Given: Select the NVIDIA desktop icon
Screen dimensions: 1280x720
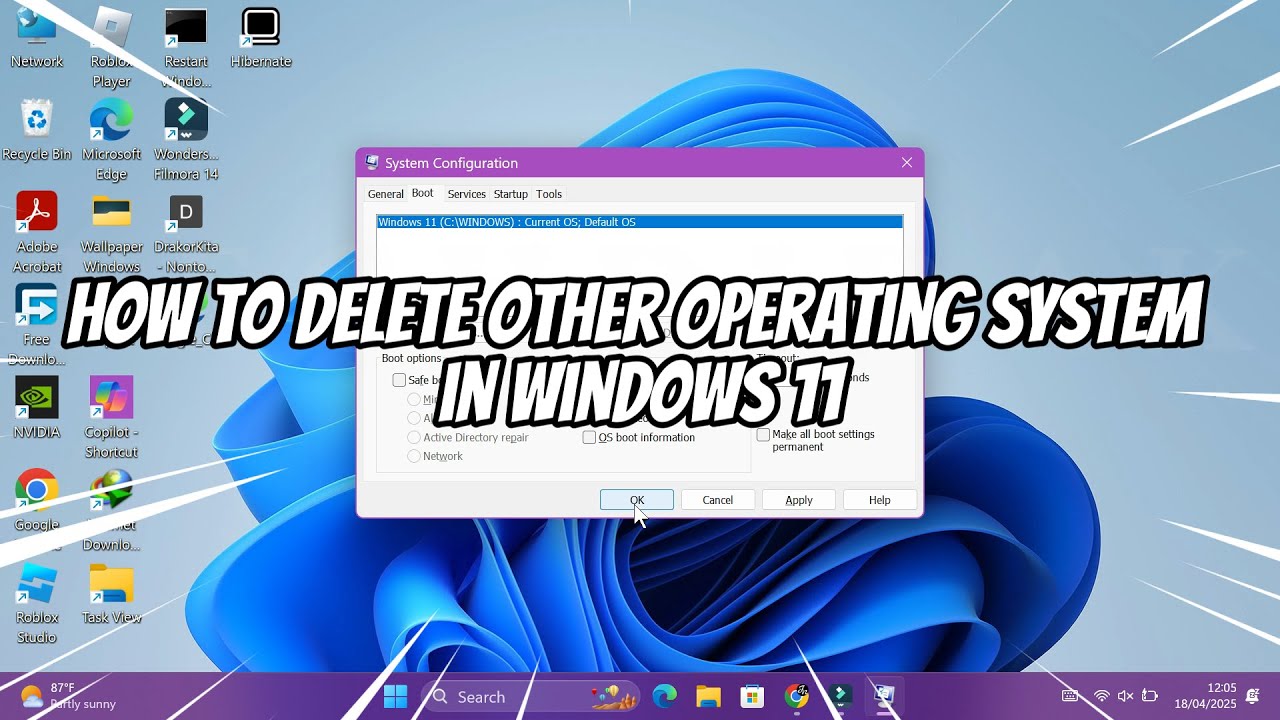Looking at the screenshot, I should (x=37, y=409).
